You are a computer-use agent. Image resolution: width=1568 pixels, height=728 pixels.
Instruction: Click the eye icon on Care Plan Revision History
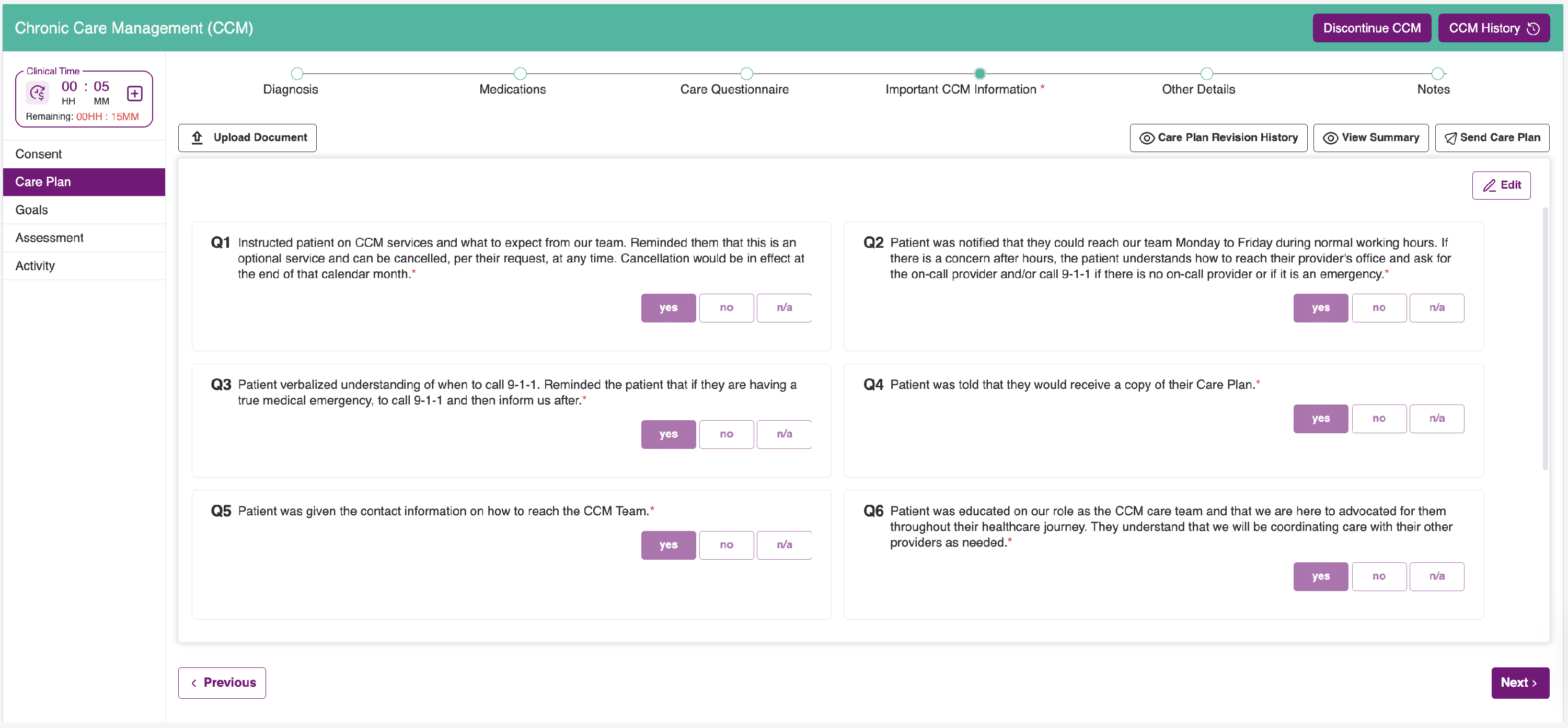[1146, 138]
